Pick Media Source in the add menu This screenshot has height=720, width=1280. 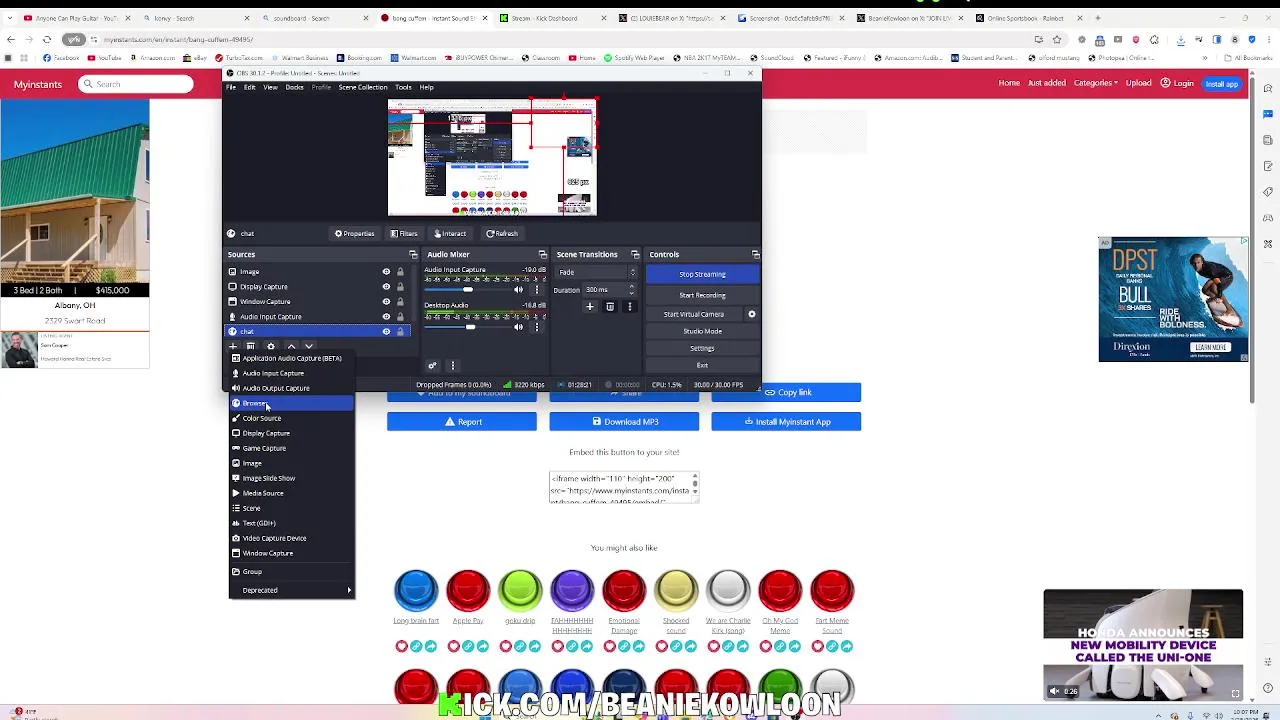291,493
